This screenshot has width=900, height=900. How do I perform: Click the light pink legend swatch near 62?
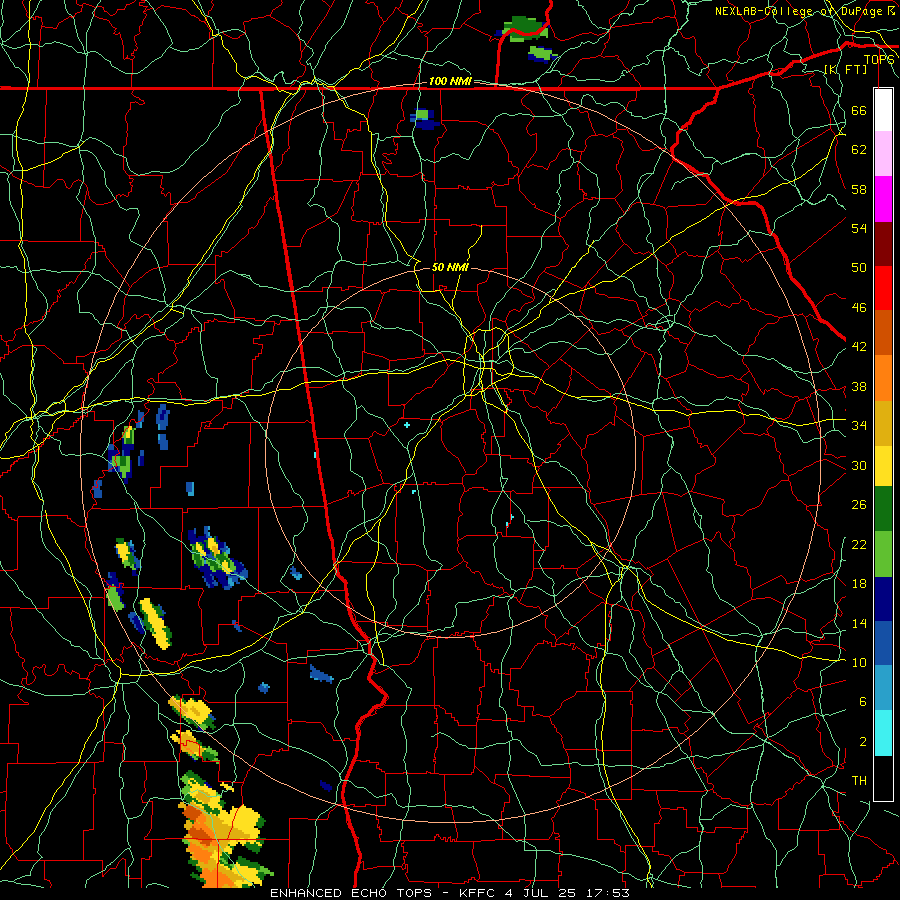883,153
